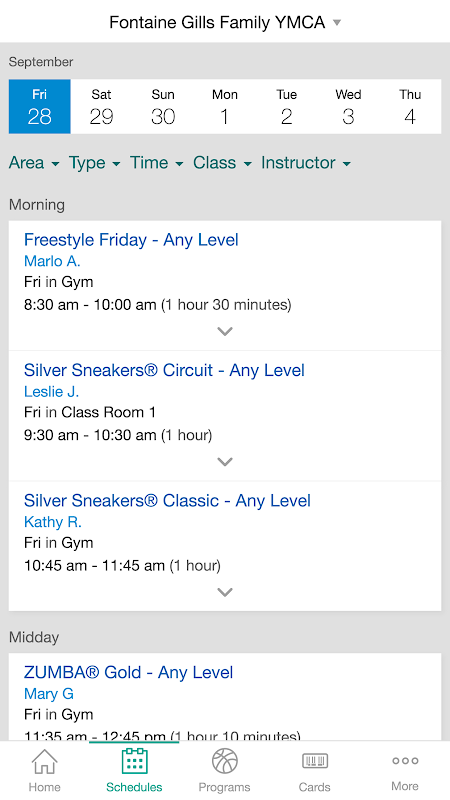Open the Area filter dropdown

click(x=34, y=163)
